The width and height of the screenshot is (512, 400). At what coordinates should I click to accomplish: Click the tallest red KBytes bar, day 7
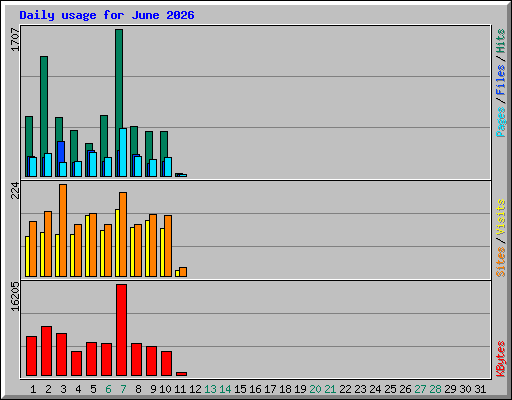pyautogui.click(x=121, y=330)
